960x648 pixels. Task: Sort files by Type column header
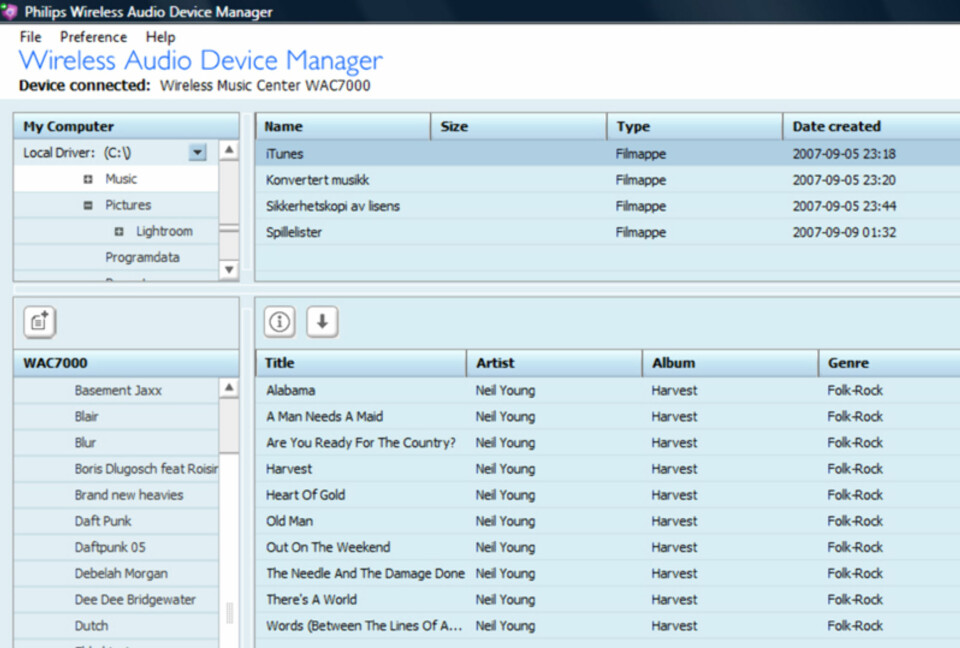point(695,126)
